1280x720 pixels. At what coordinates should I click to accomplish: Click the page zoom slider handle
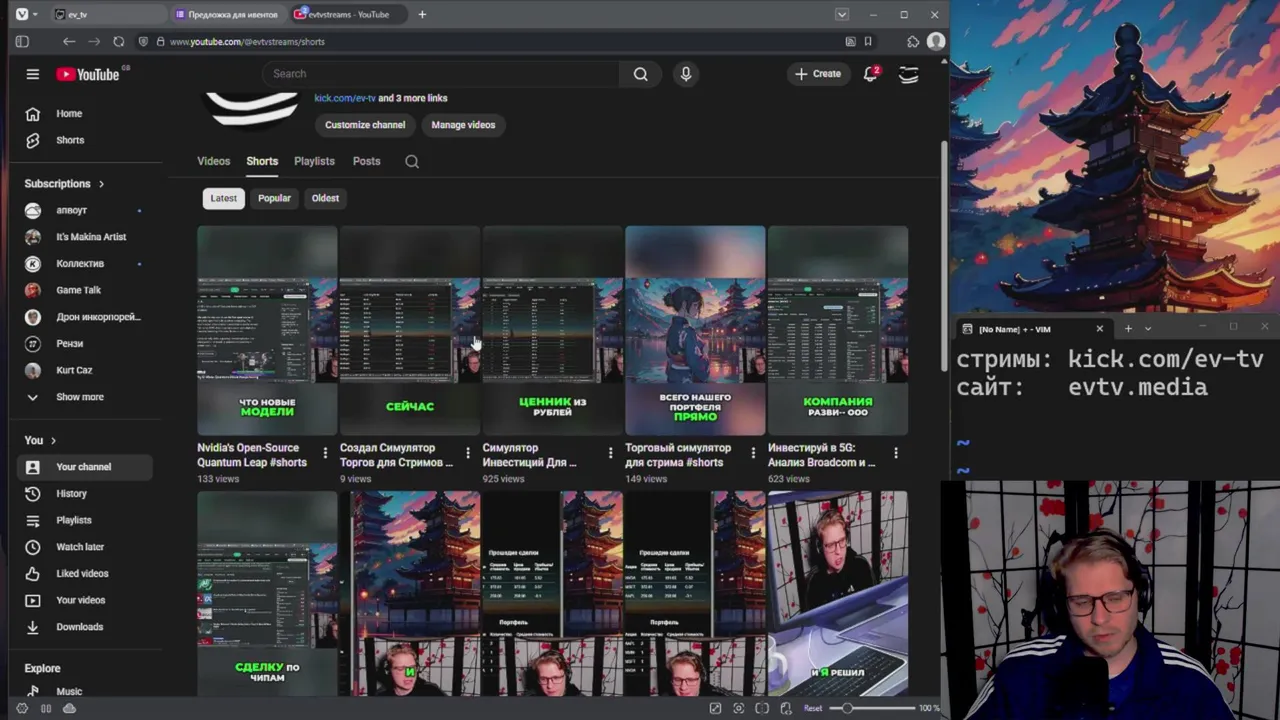[x=847, y=708]
